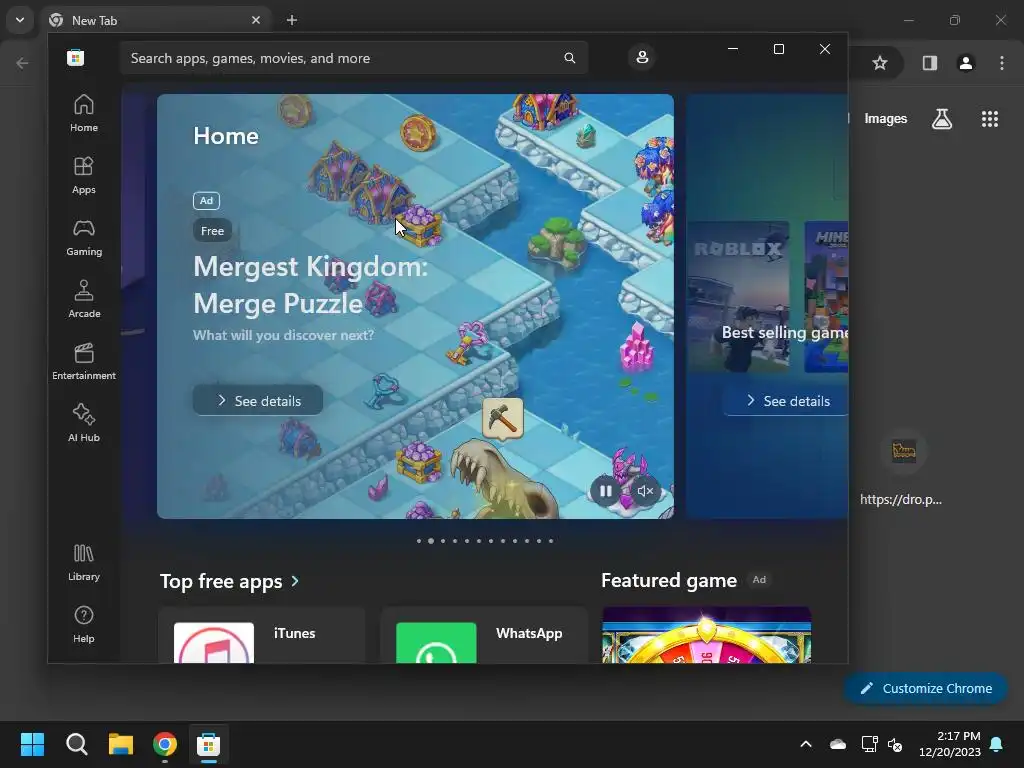Open Search Labs flask icon in Chrome

942,119
